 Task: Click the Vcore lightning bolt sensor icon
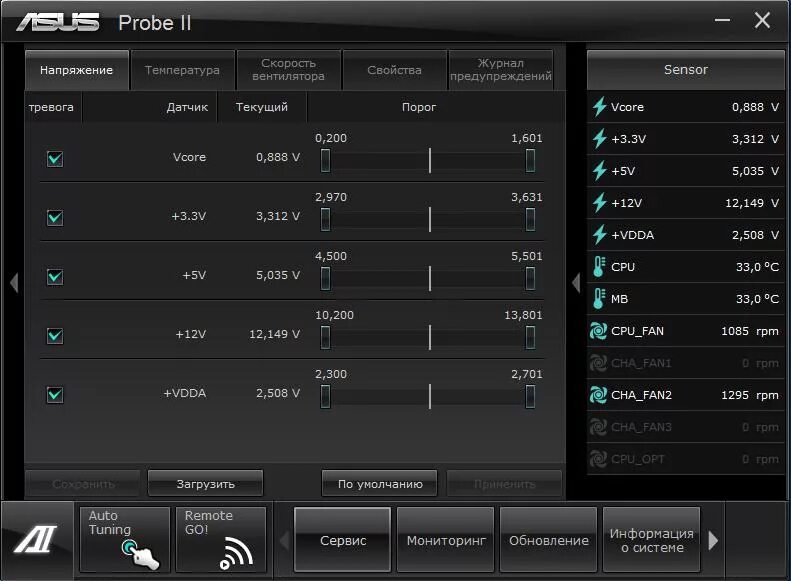tap(599, 107)
